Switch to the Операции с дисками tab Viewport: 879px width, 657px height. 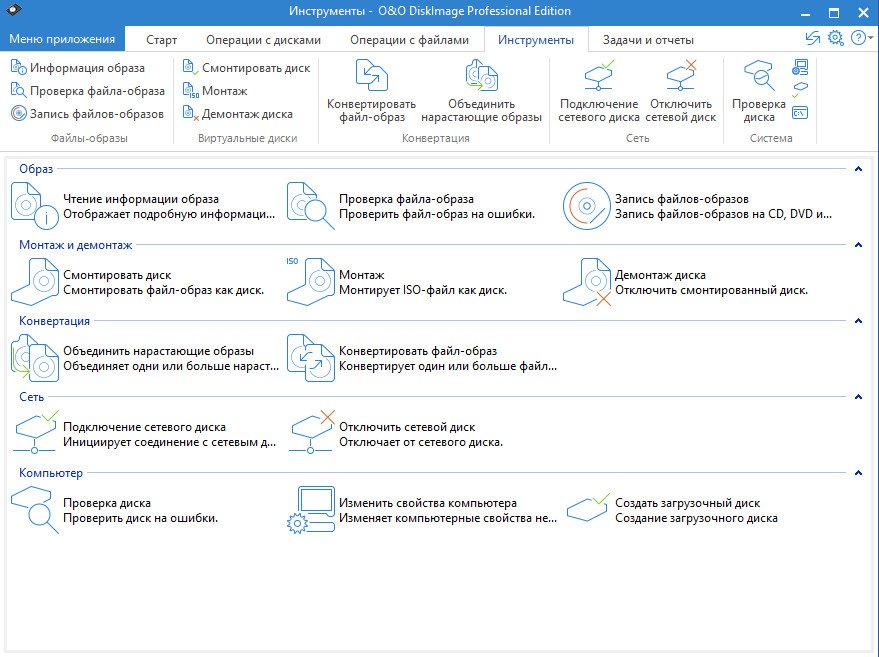263,40
